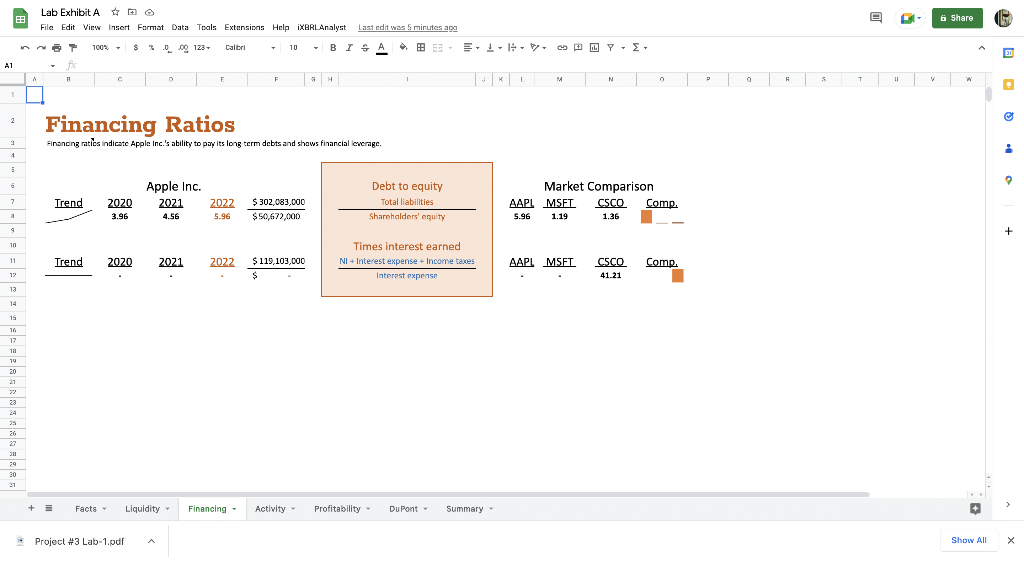Click the Name box showing A1
This screenshot has width=1024, height=561.
(x=29, y=65)
